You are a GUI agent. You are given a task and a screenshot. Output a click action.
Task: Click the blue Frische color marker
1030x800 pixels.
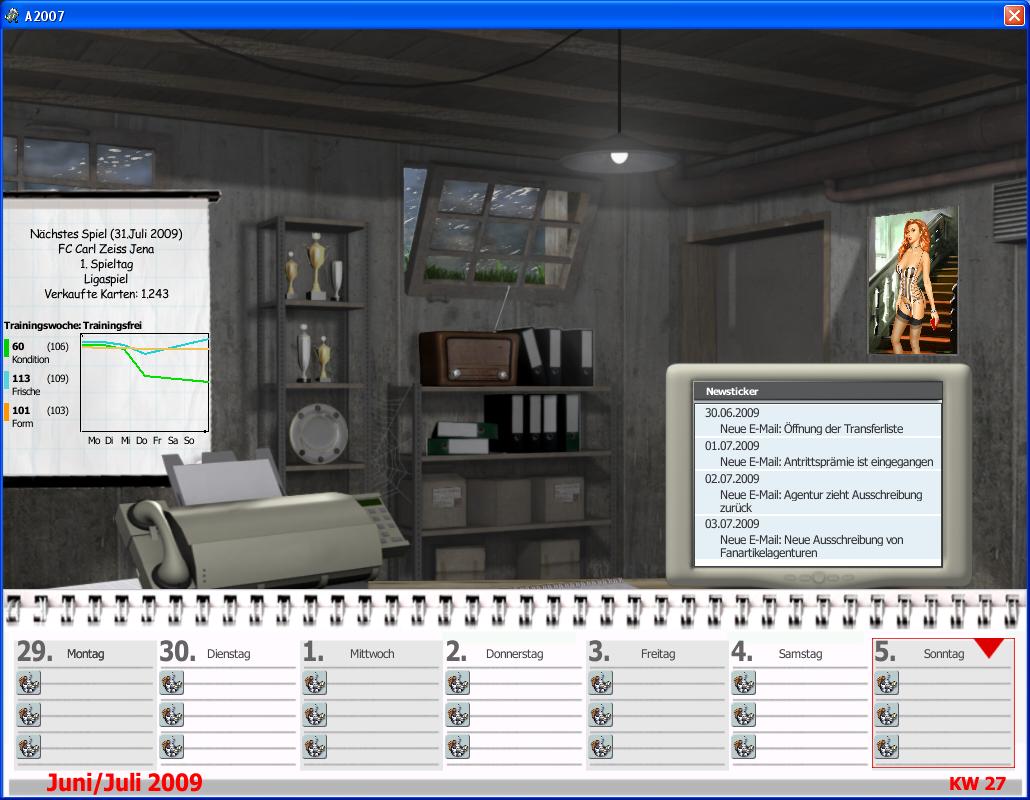pyautogui.click(x=7, y=380)
